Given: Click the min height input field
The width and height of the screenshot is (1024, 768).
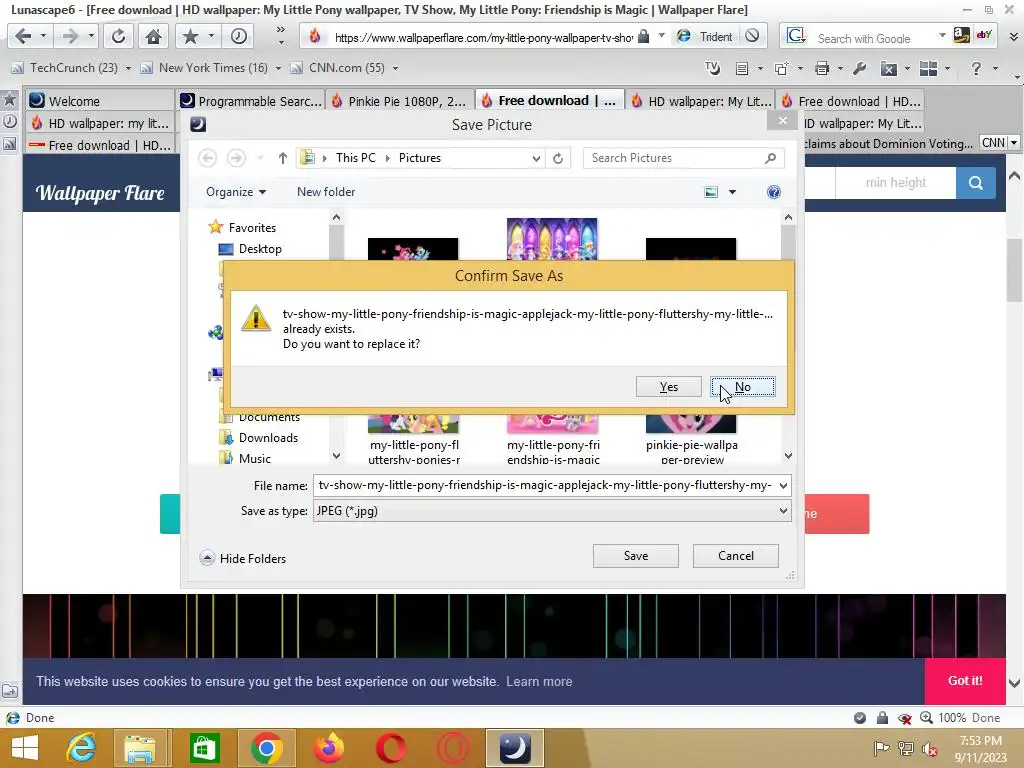Looking at the screenshot, I should (x=895, y=183).
